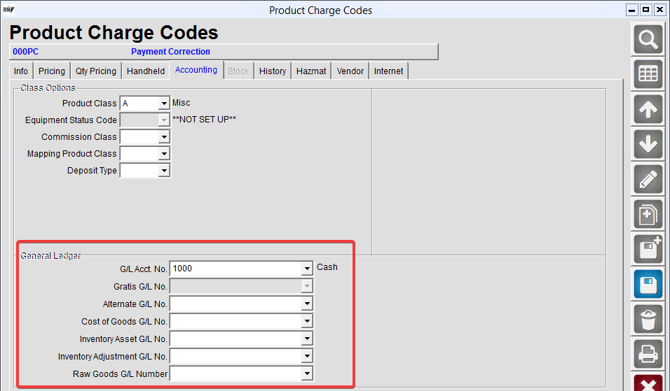Expand the Deposit Type dropdown

(x=164, y=171)
